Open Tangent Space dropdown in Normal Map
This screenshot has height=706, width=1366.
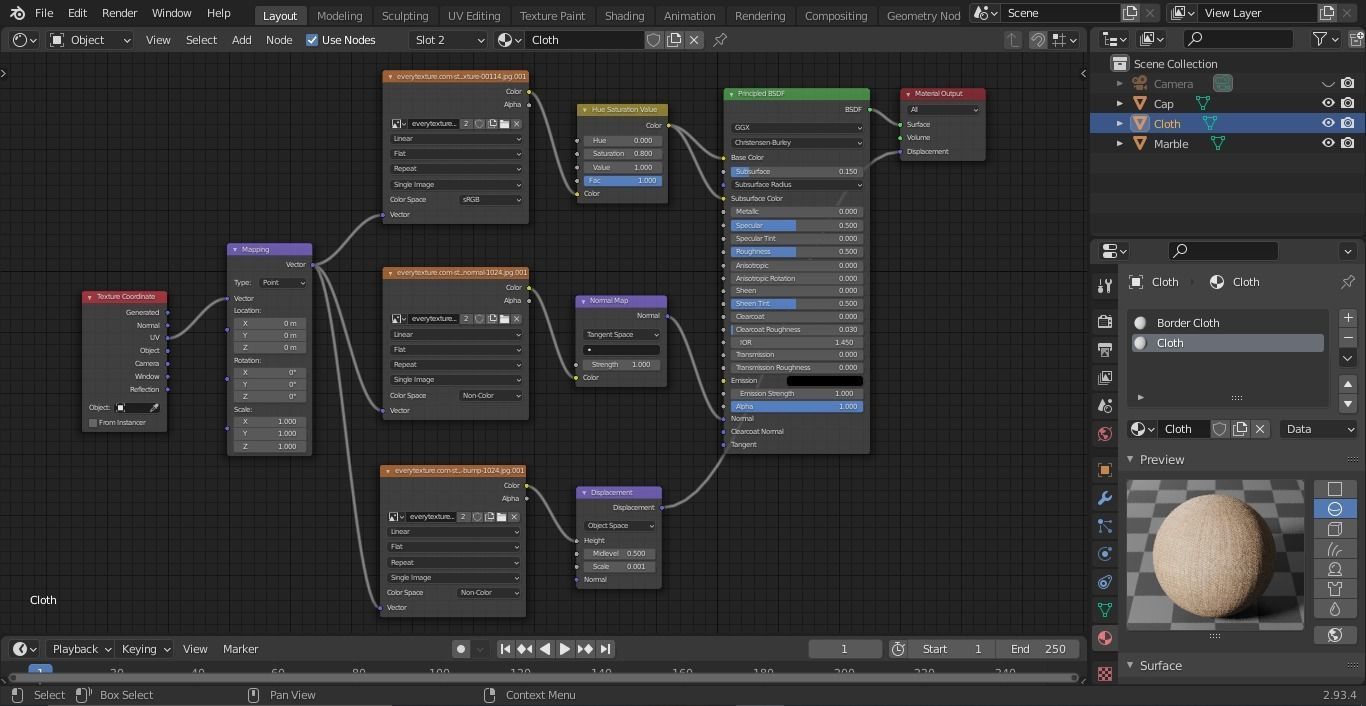point(621,334)
